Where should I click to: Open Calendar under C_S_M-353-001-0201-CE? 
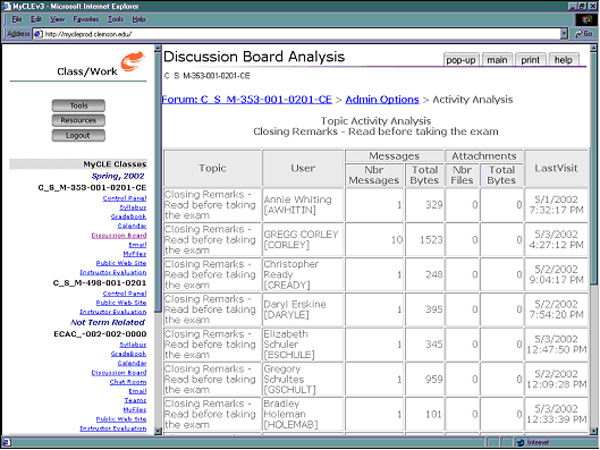[x=132, y=226]
